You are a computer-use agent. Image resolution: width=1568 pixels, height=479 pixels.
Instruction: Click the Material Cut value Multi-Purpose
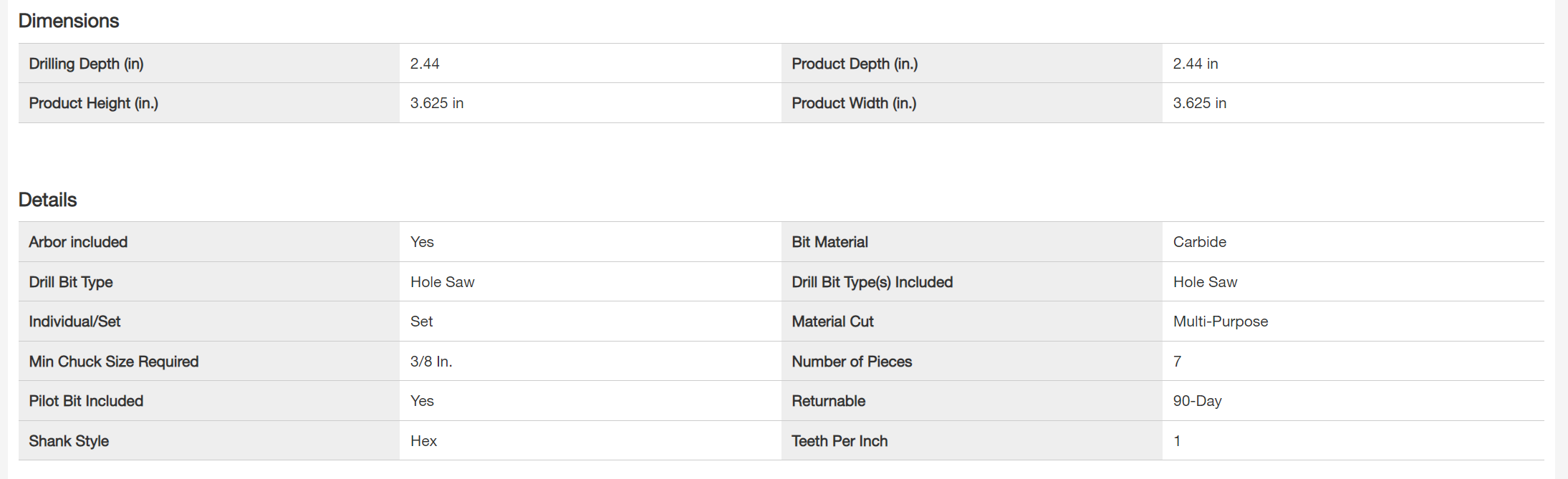pyautogui.click(x=1221, y=321)
